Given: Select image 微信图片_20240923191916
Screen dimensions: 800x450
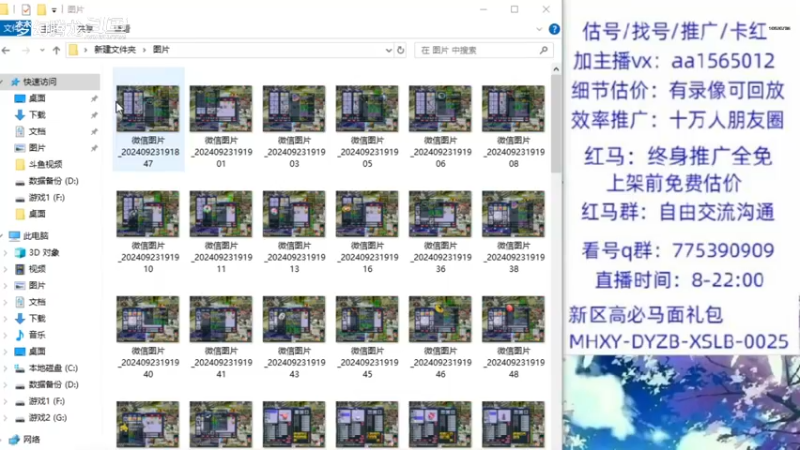Looking at the screenshot, I should (367, 232).
